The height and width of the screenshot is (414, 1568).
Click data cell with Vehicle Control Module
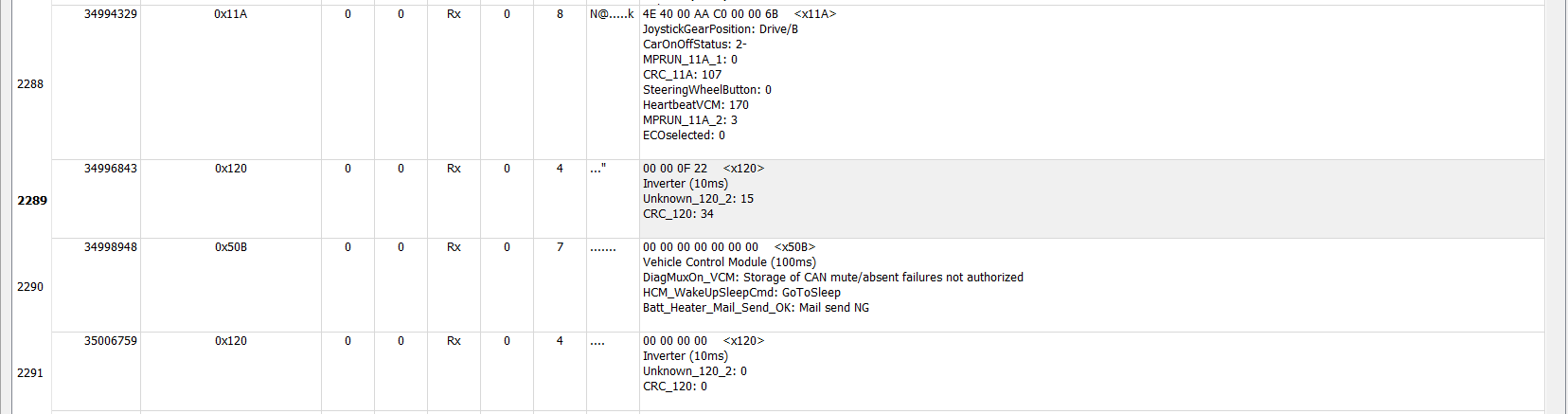tap(729, 262)
